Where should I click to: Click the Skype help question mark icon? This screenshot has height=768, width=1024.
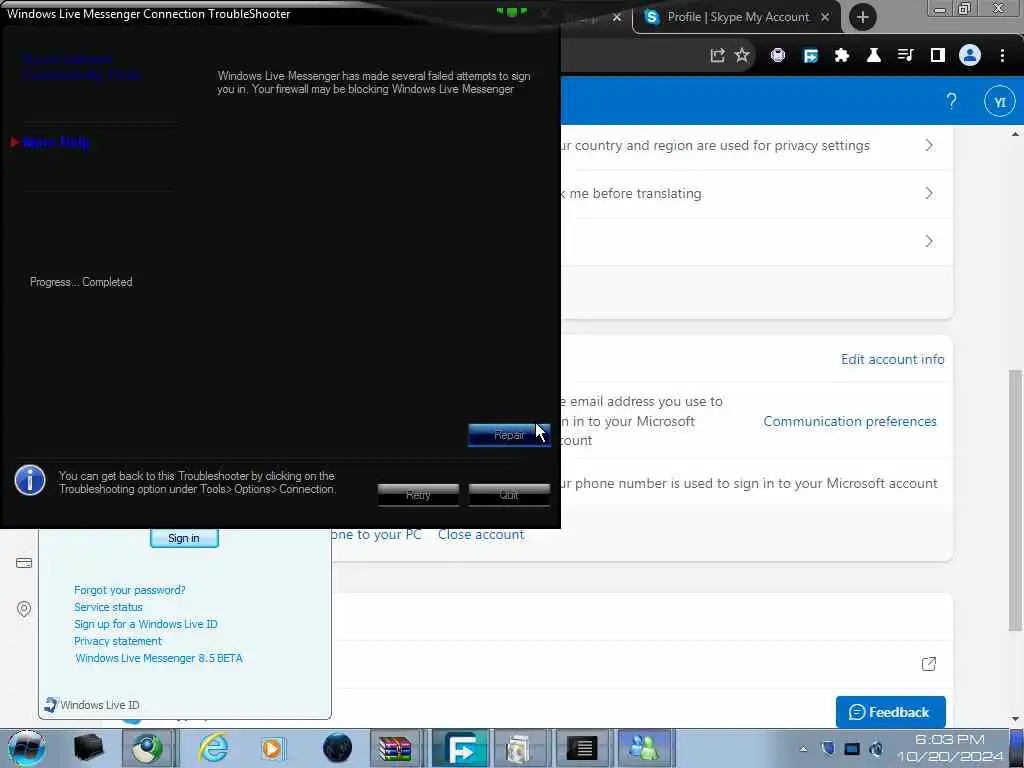click(x=951, y=101)
